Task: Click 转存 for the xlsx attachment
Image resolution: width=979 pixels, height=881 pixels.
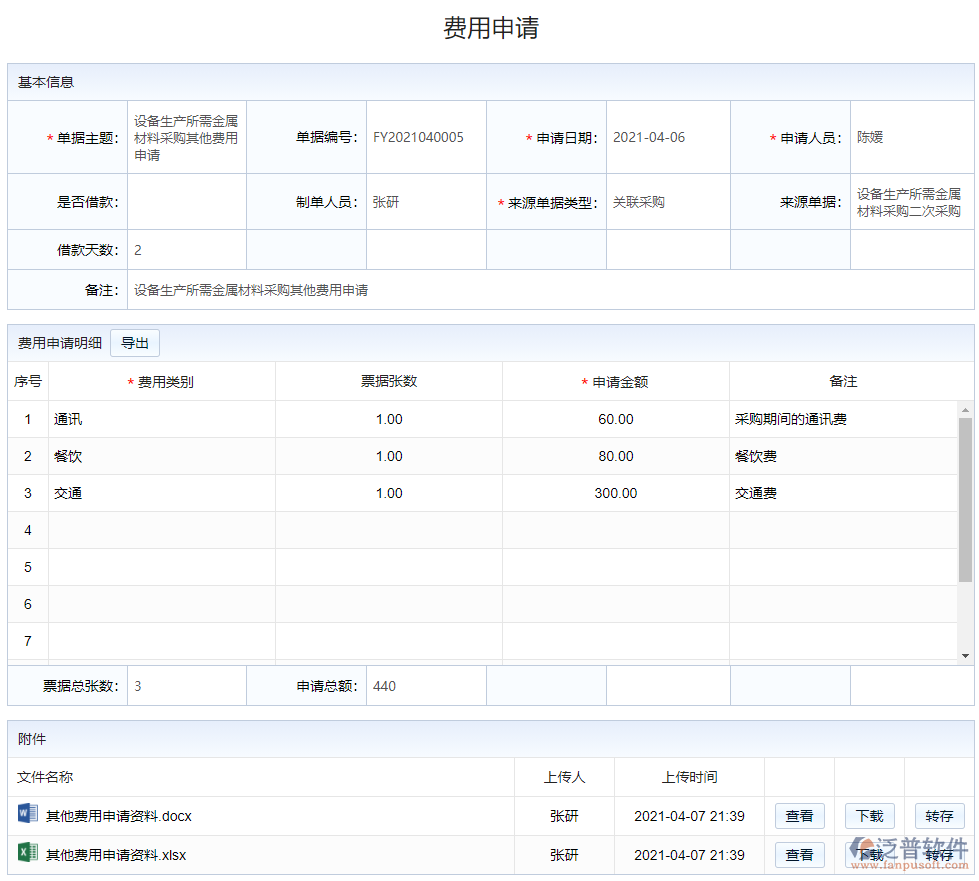Action: [x=939, y=855]
